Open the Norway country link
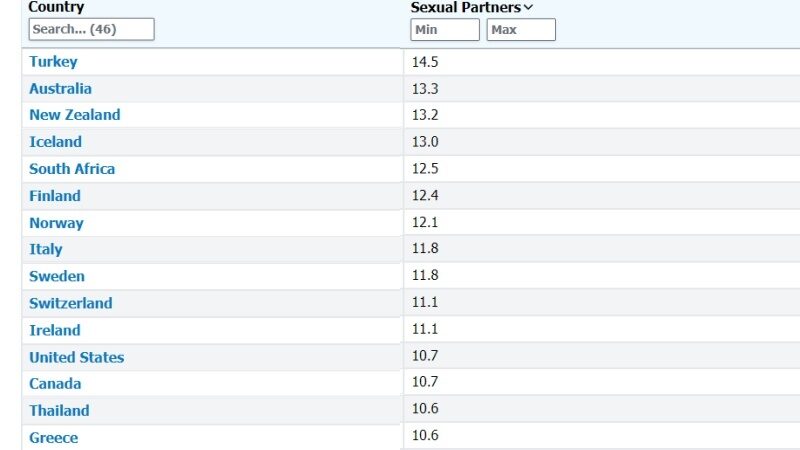Image resolution: width=800 pixels, height=450 pixels. [x=56, y=223]
